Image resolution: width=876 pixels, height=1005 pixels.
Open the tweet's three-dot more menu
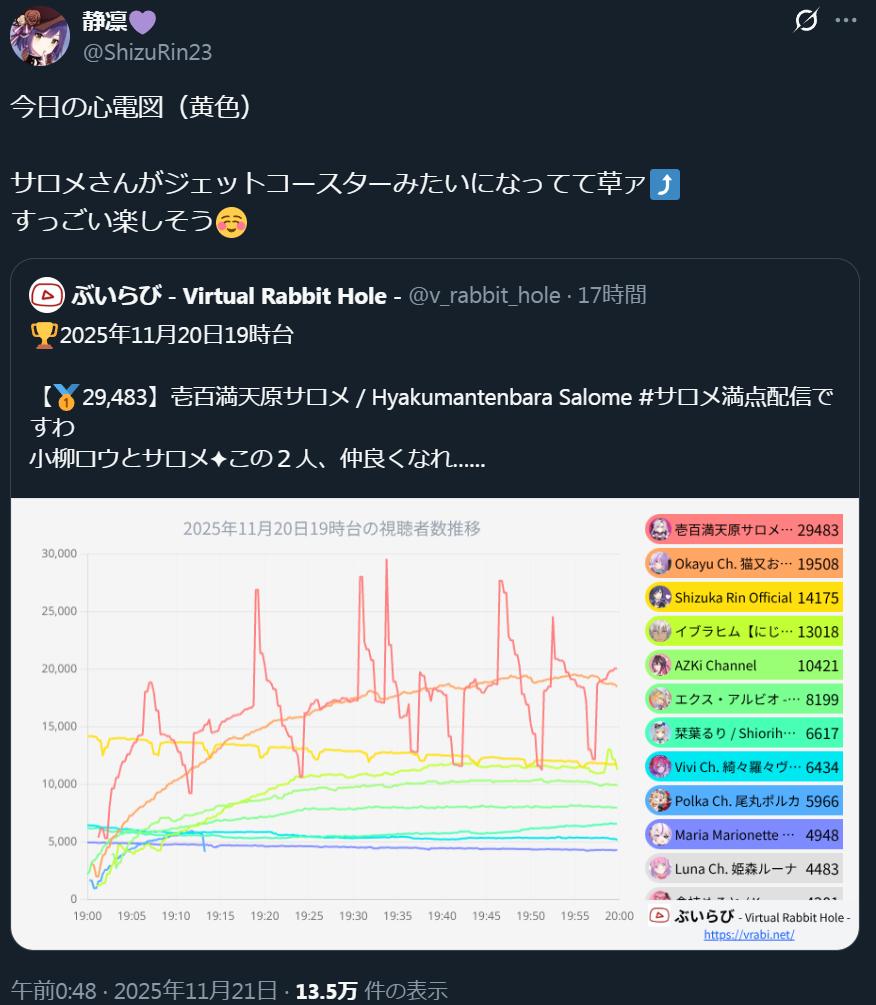pyautogui.click(x=846, y=21)
